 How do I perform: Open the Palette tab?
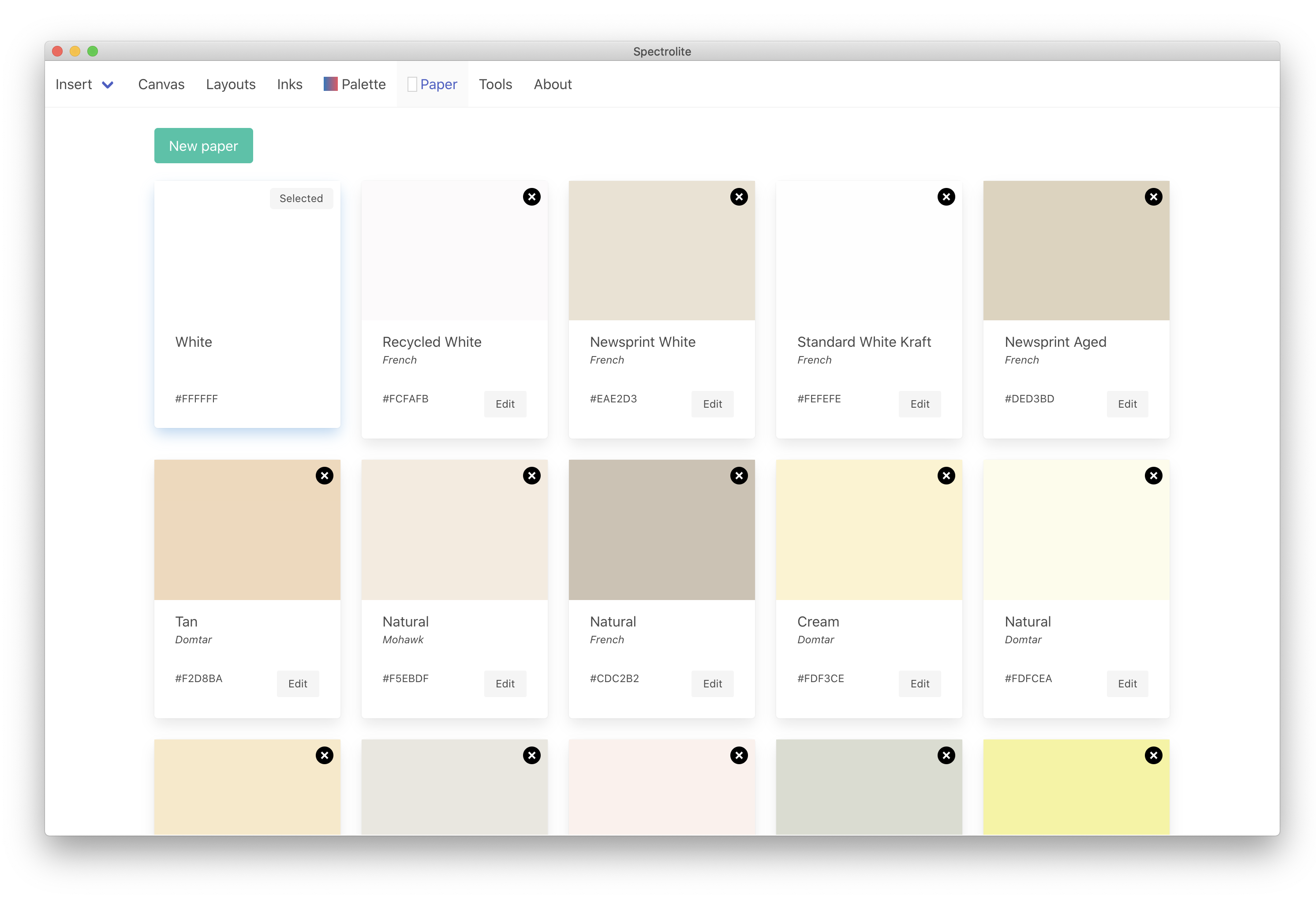pos(354,84)
